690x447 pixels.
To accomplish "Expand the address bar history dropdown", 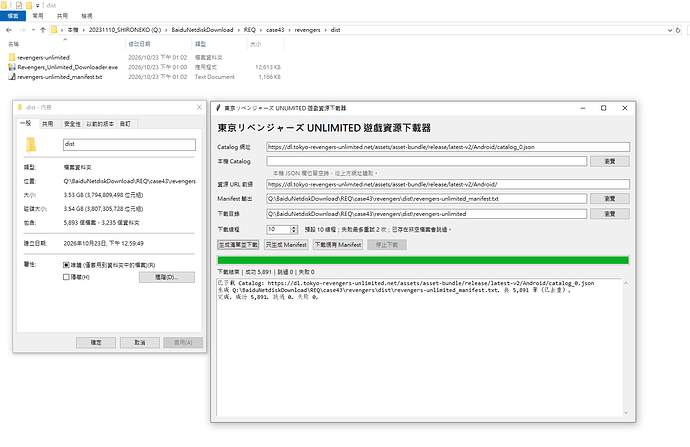I will pyautogui.click(x=670, y=30).
